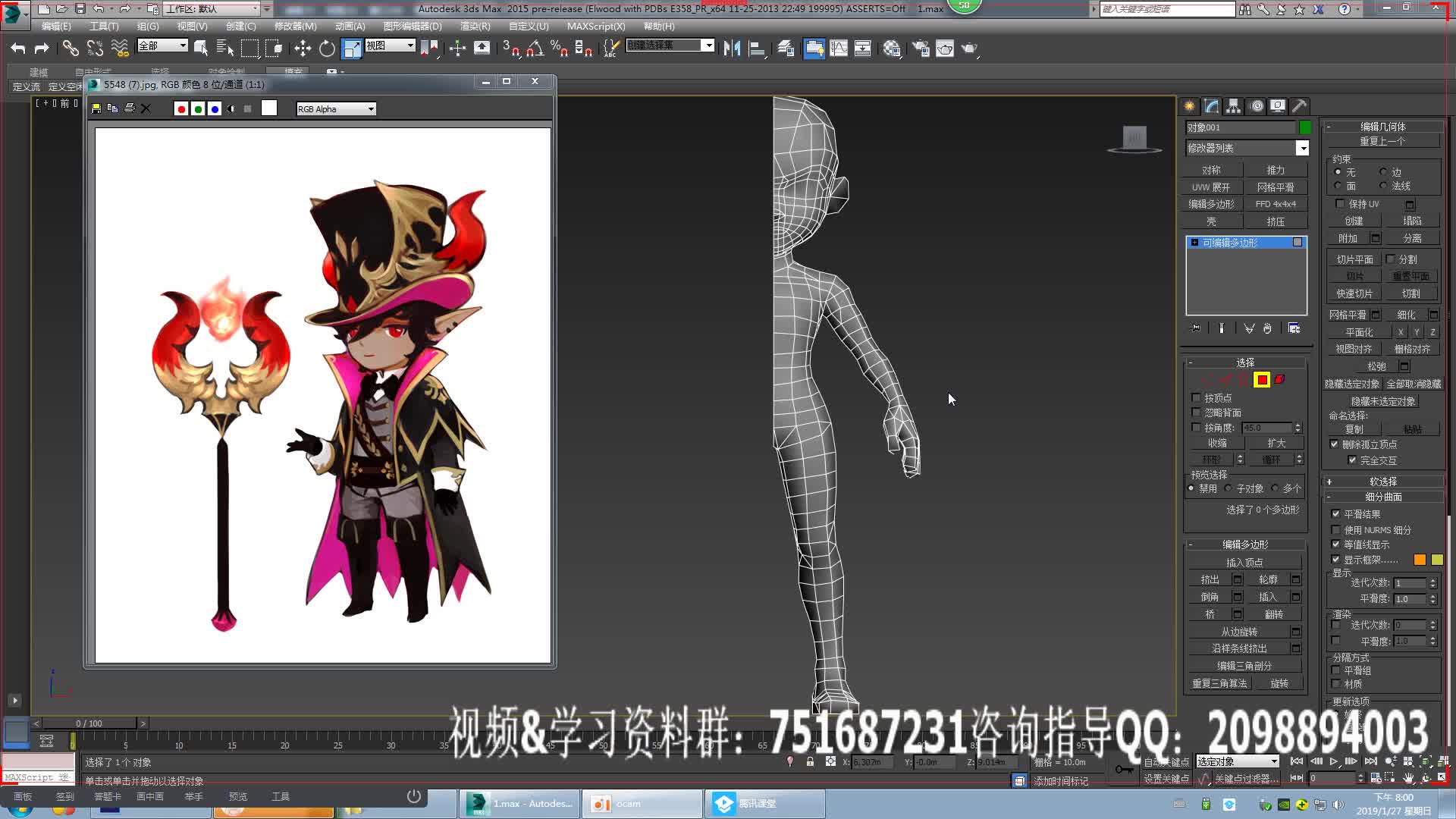Screen dimensions: 1456x819
Task: Save the 5548 (7).jpg image
Action: (x=96, y=108)
